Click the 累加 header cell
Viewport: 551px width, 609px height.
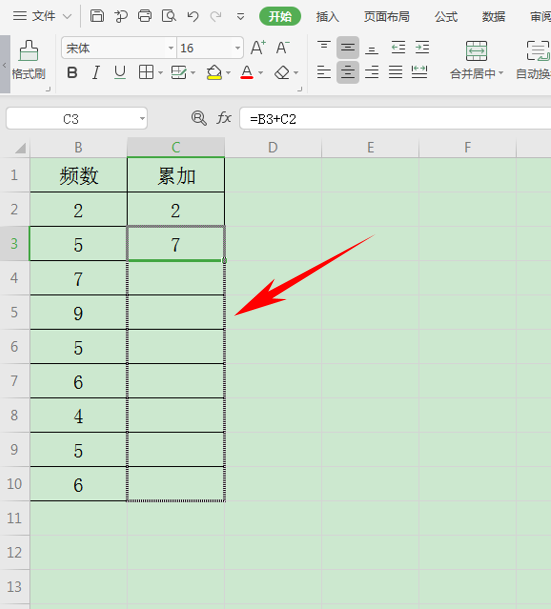(x=176, y=175)
